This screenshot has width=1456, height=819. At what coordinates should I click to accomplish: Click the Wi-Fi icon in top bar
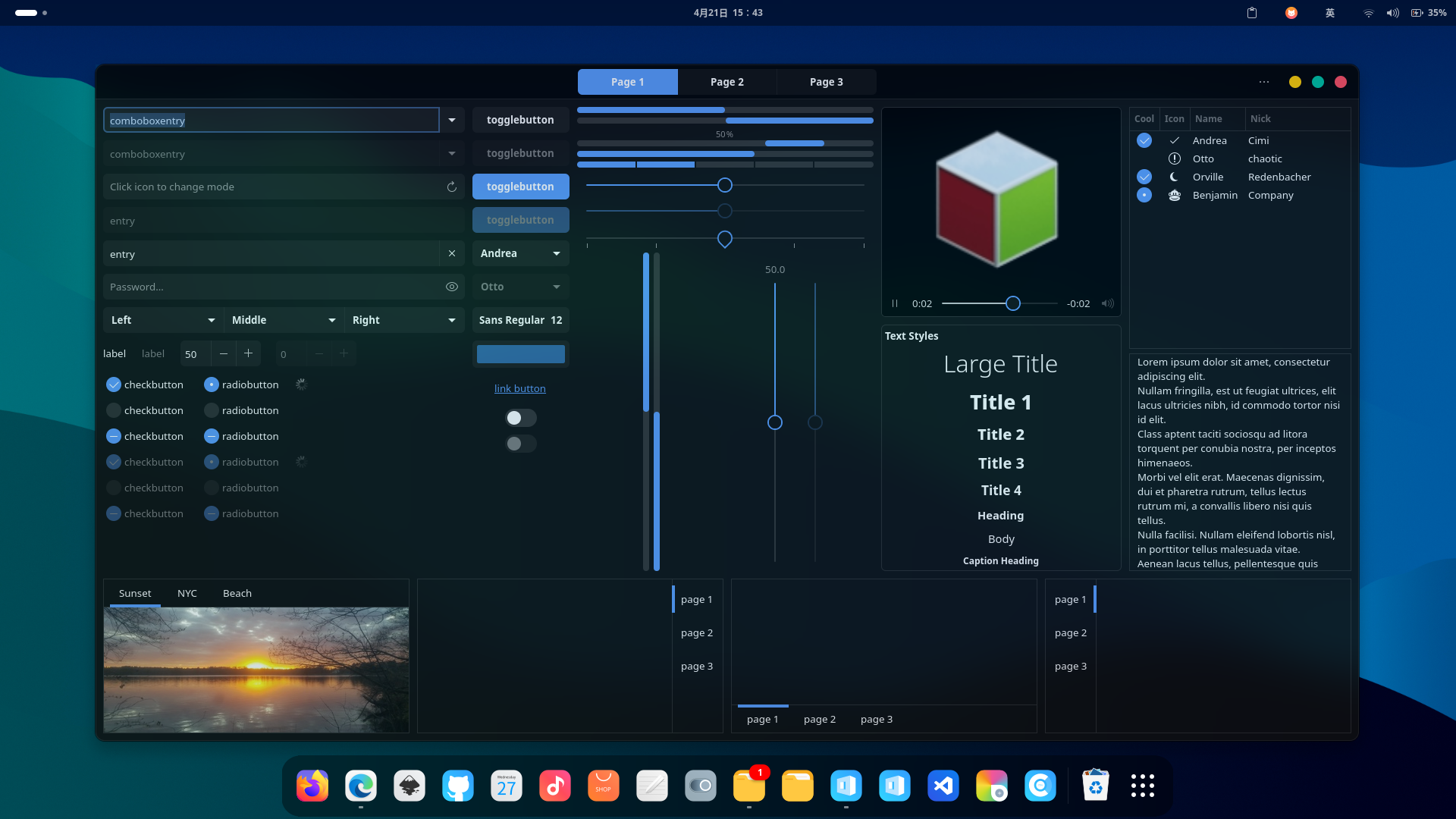coord(1369,13)
